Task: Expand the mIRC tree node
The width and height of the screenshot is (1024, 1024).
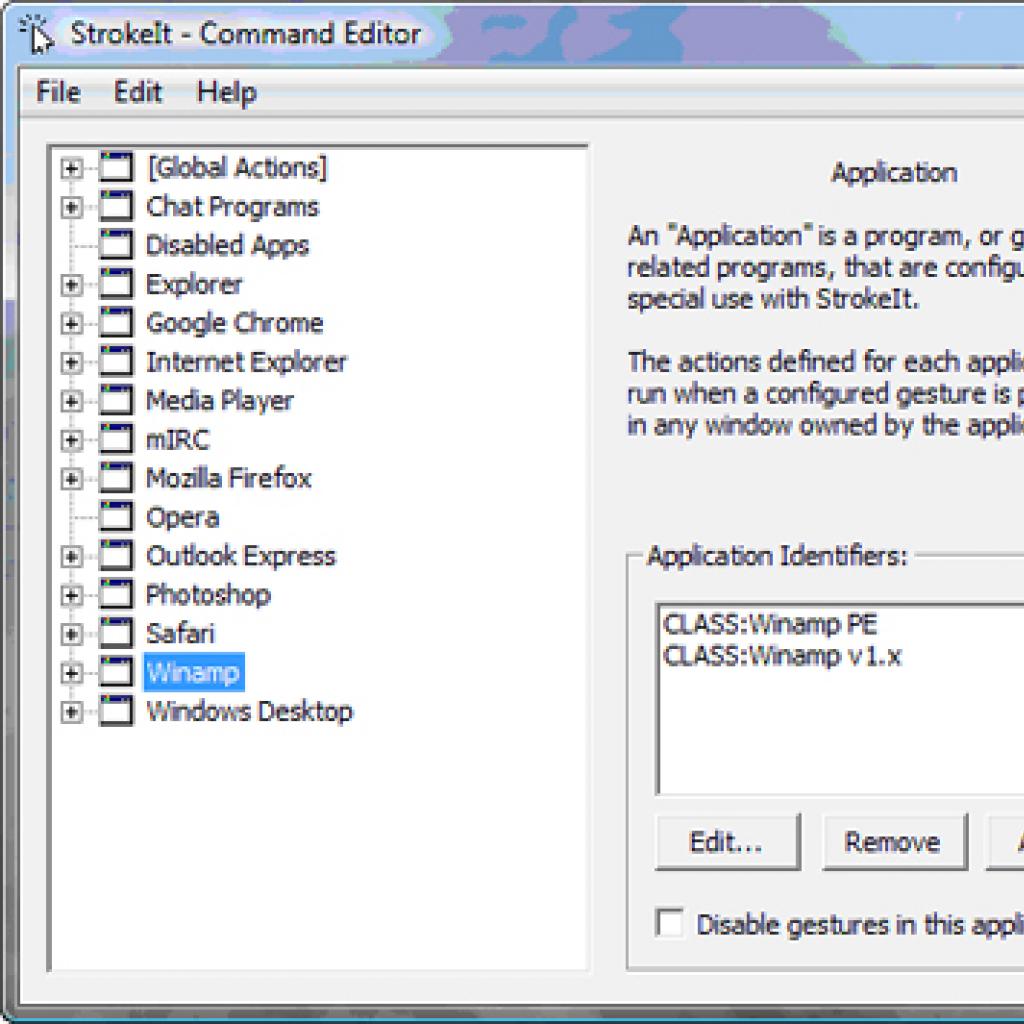Action: click(x=71, y=441)
